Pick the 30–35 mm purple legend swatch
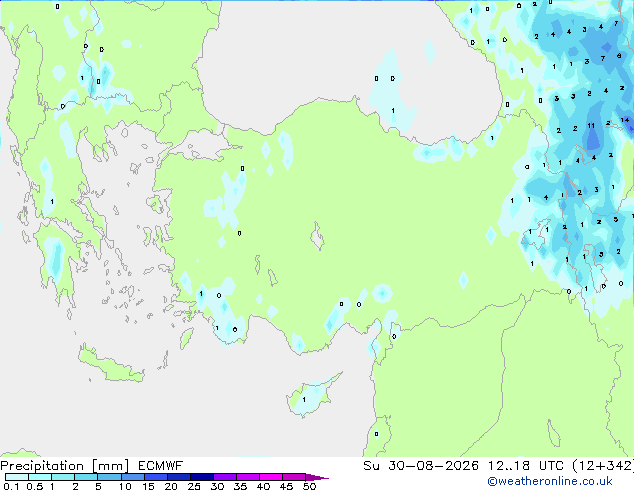Viewport: 634px width, 490px height. pos(225,477)
